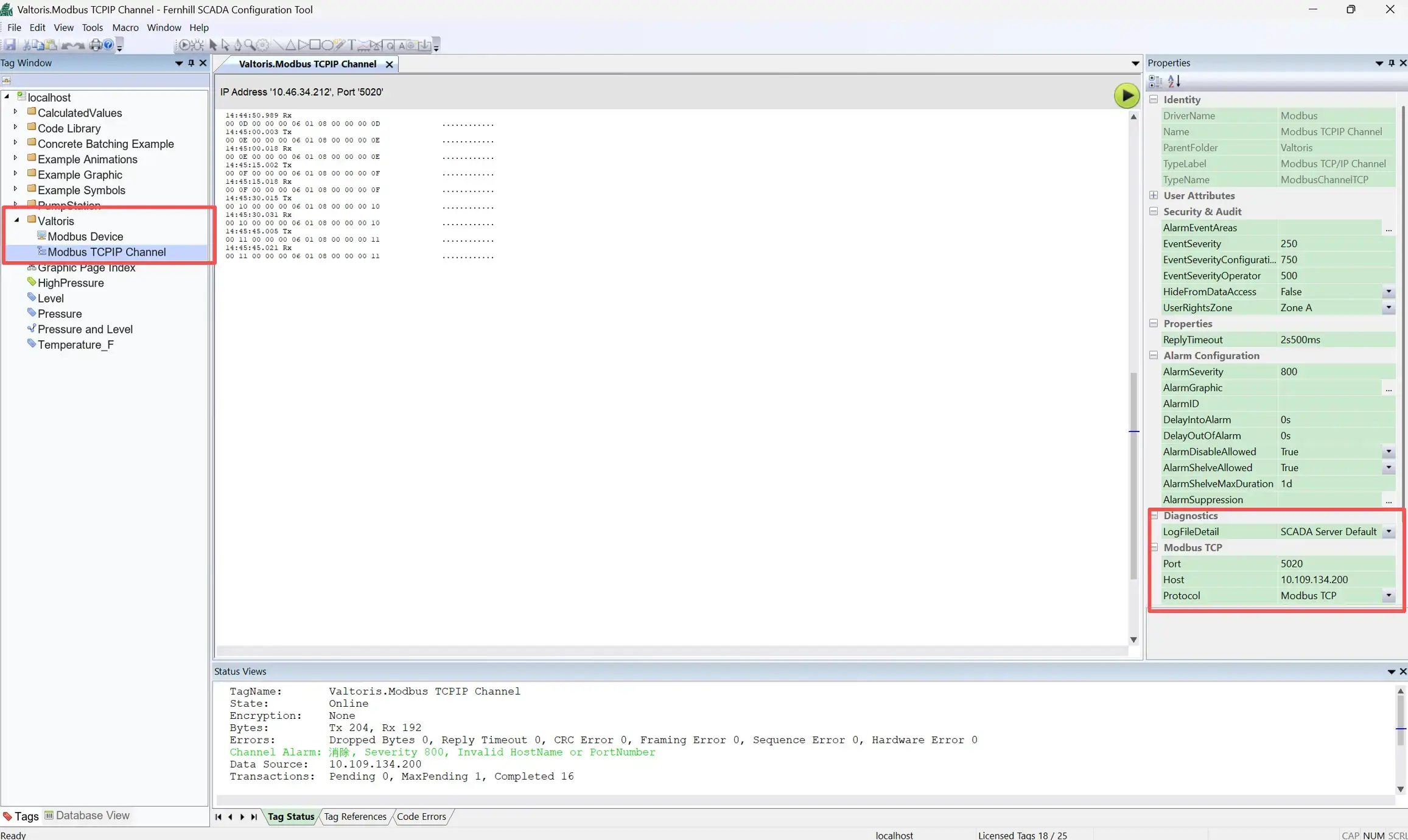Open the Edit menu
This screenshot has width=1408, height=840.
coord(37,27)
